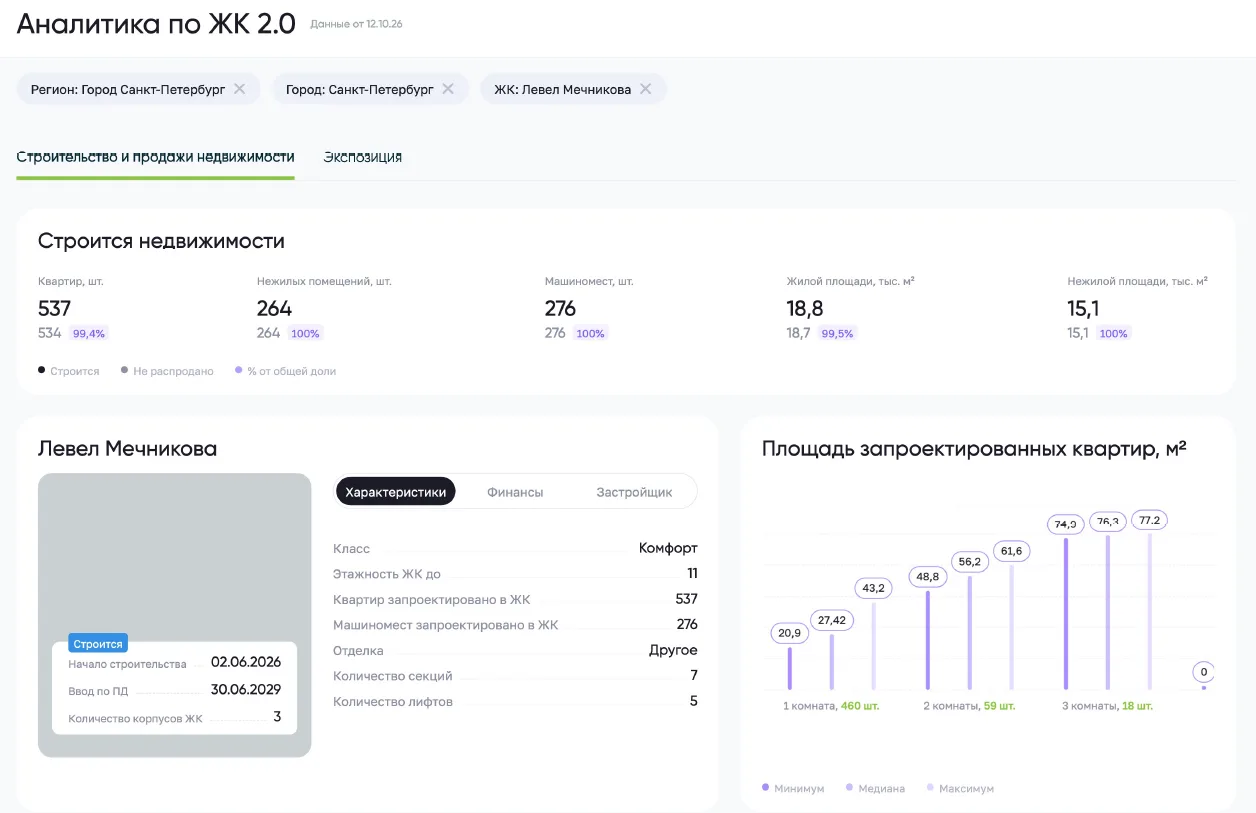The image size is (1256, 813).
Task: Click the % от общей доли legend item
Action: tap(286, 371)
